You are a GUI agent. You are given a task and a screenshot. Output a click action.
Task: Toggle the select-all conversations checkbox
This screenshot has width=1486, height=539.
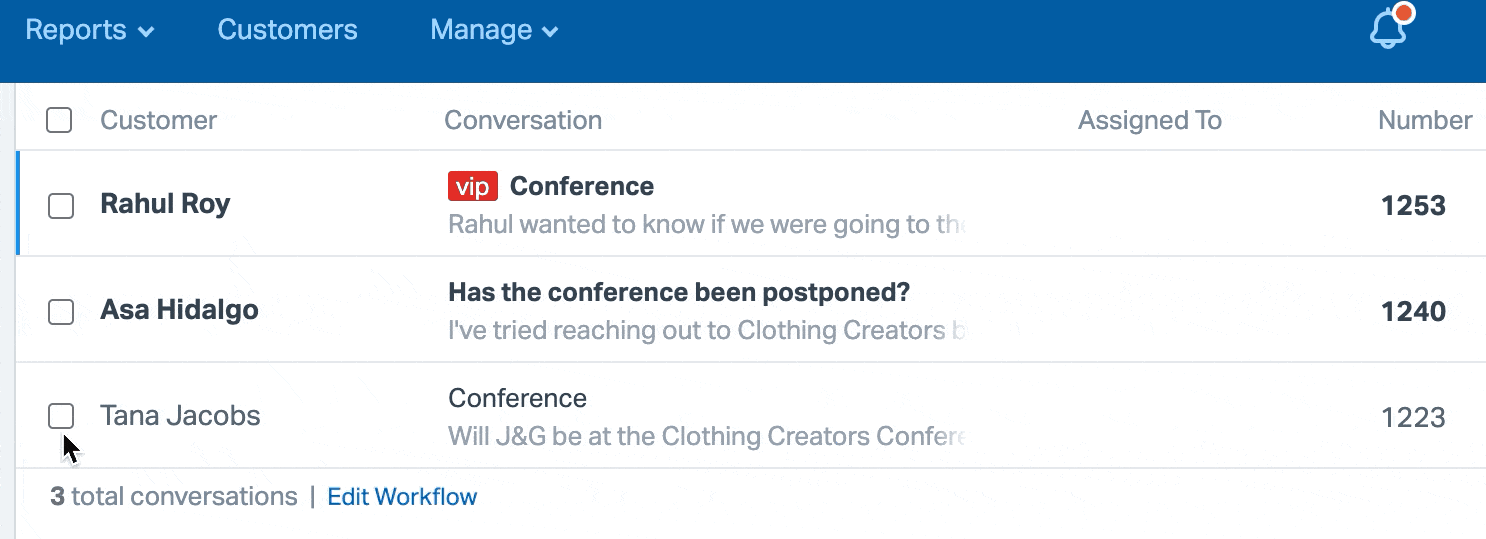coord(60,121)
